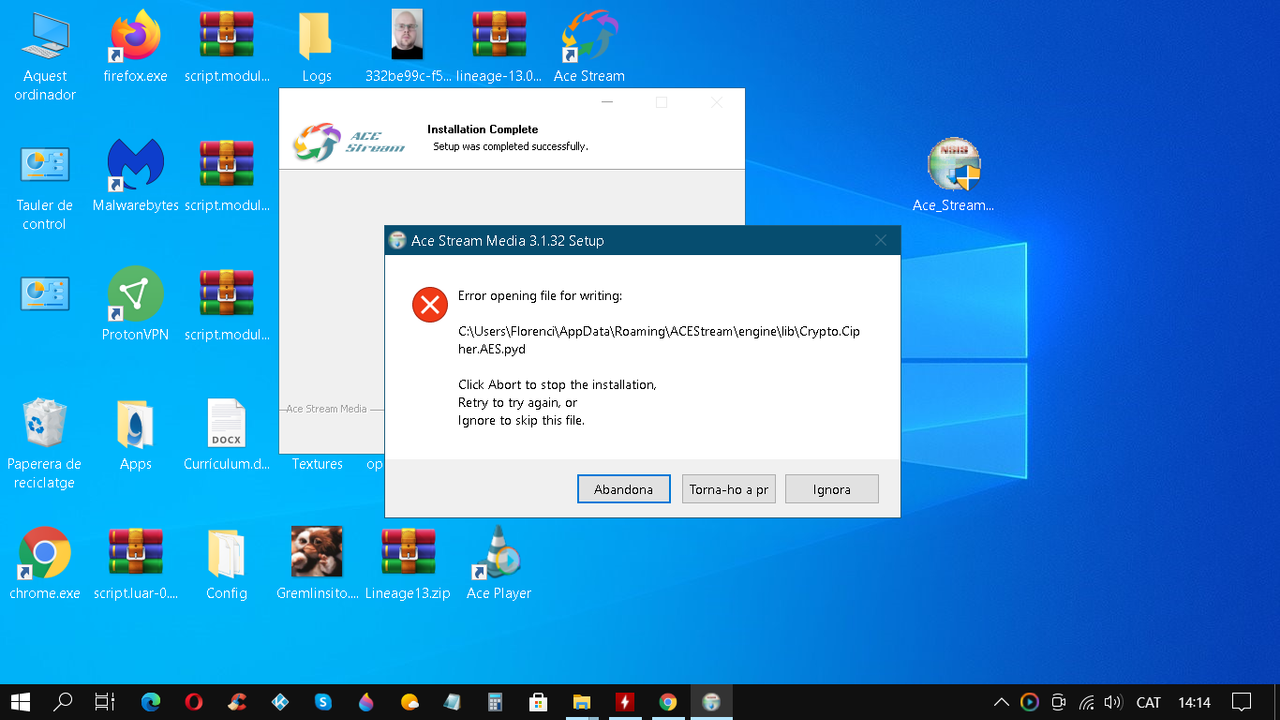
Task: Open Task View from the taskbar
Action: [x=105, y=702]
